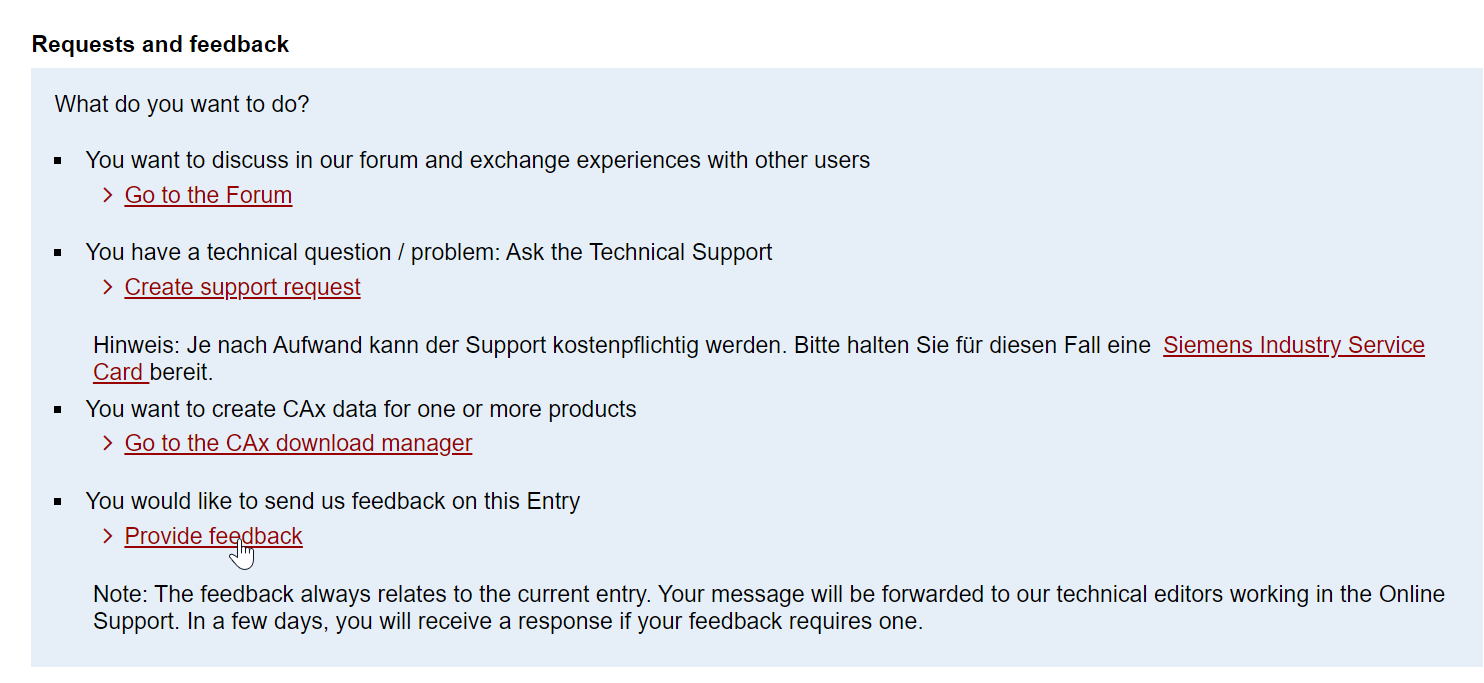Open the Go to the CAx download manager link
1484x683 pixels.
[298, 443]
